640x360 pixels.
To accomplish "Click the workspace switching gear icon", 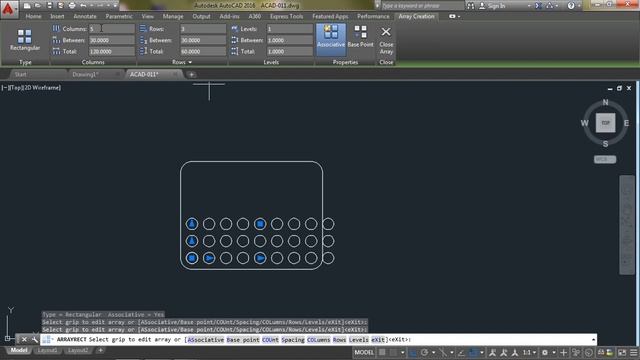I will pyautogui.click(x=545, y=352).
